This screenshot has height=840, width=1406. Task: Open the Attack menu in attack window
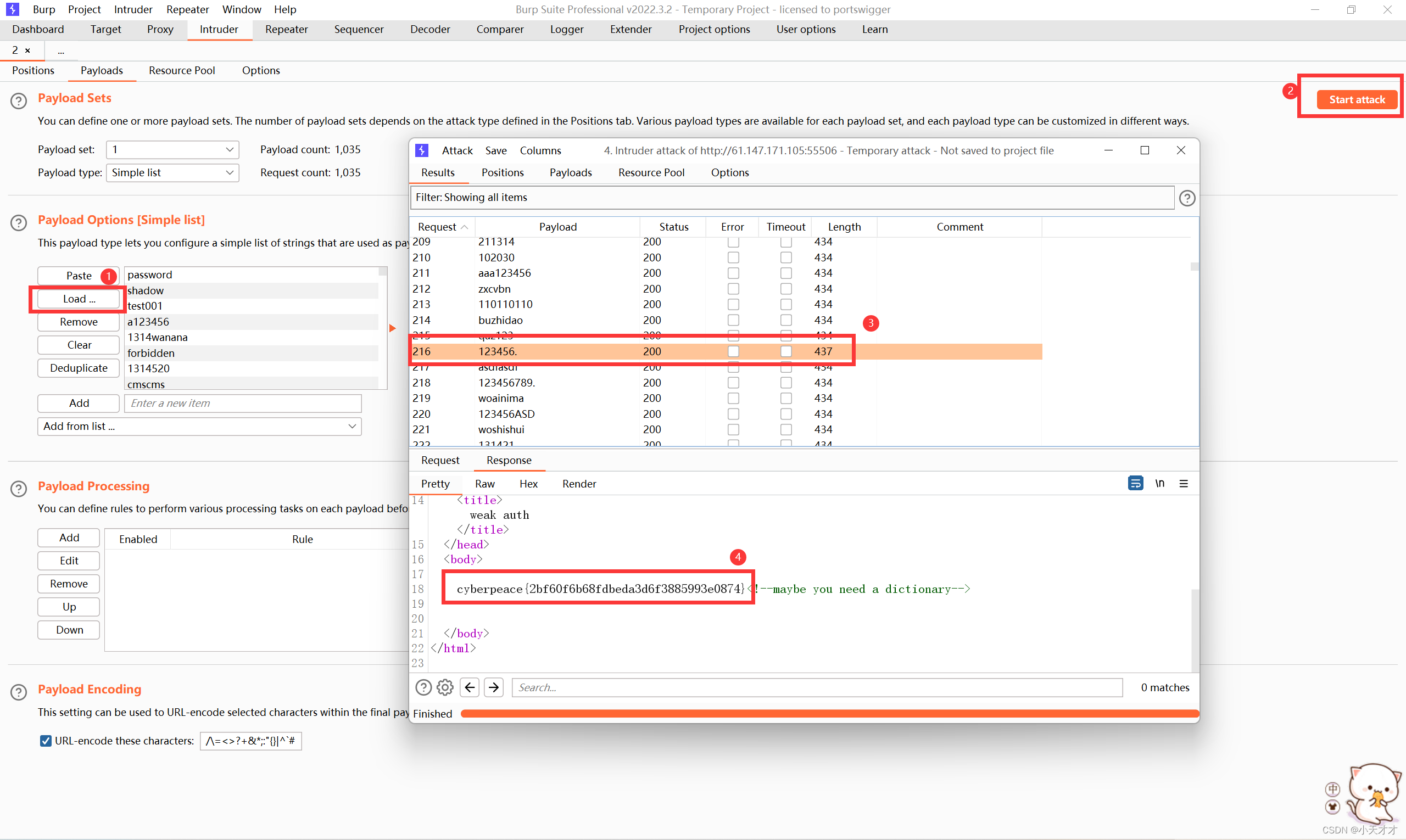point(457,150)
